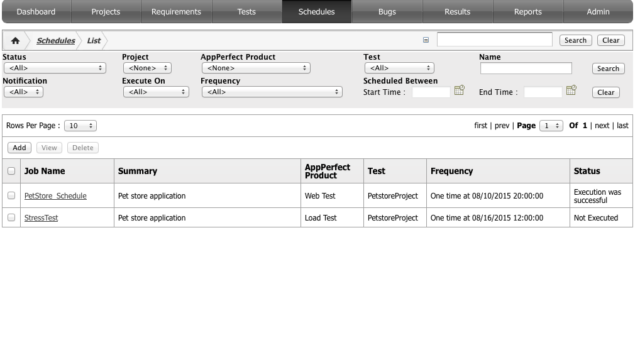Open the Page number dropdown
Viewport: 640px width, 360px height.
551,126
